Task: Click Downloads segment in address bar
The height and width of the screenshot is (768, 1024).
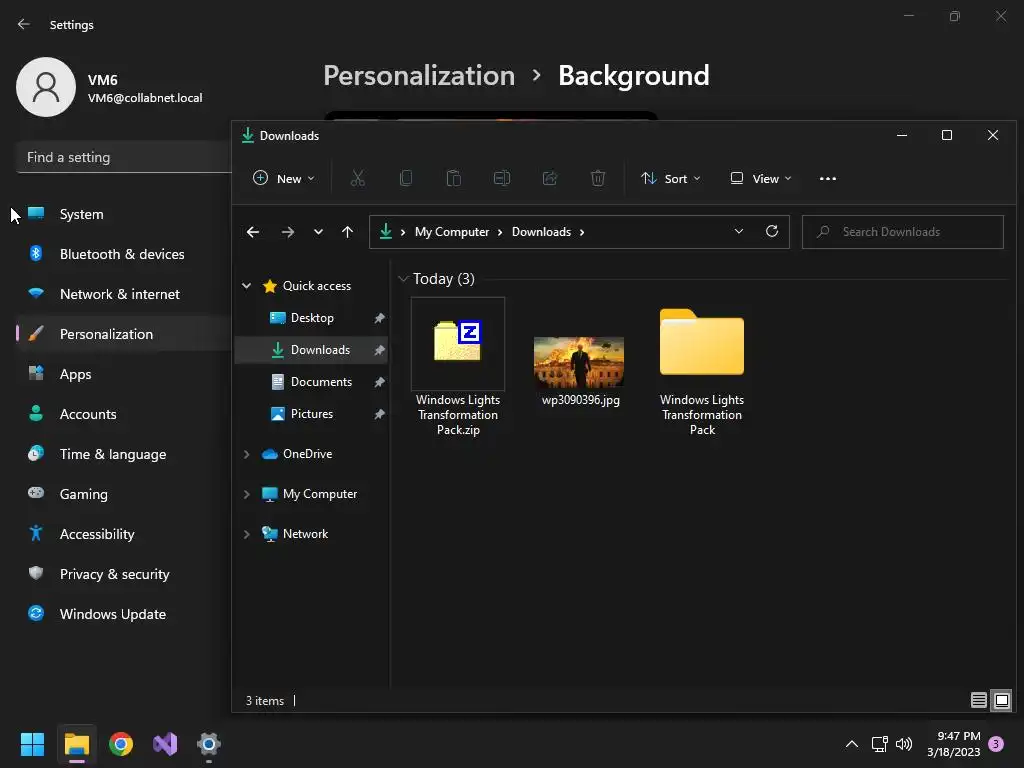Action: tap(541, 232)
